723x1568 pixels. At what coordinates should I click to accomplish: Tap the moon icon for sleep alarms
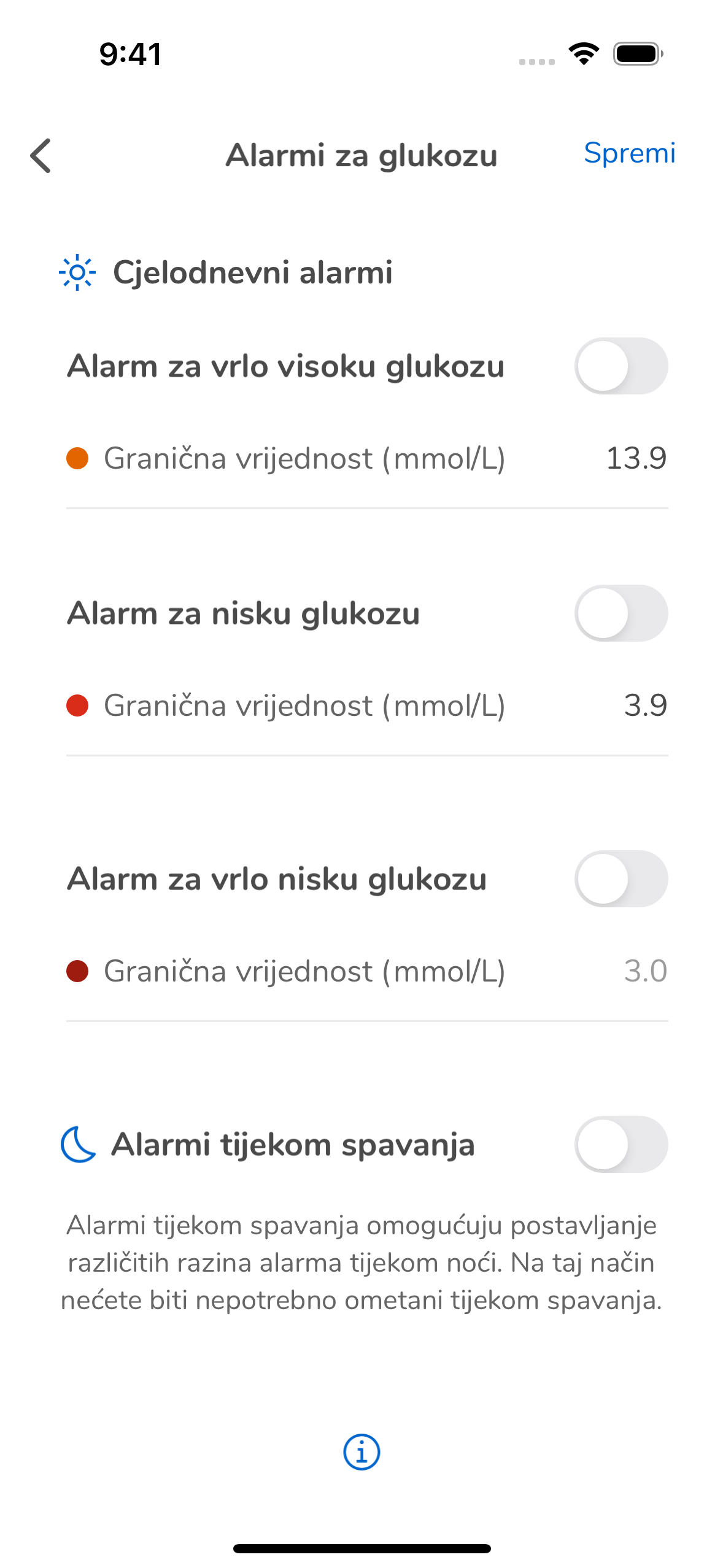coord(79,1144)
